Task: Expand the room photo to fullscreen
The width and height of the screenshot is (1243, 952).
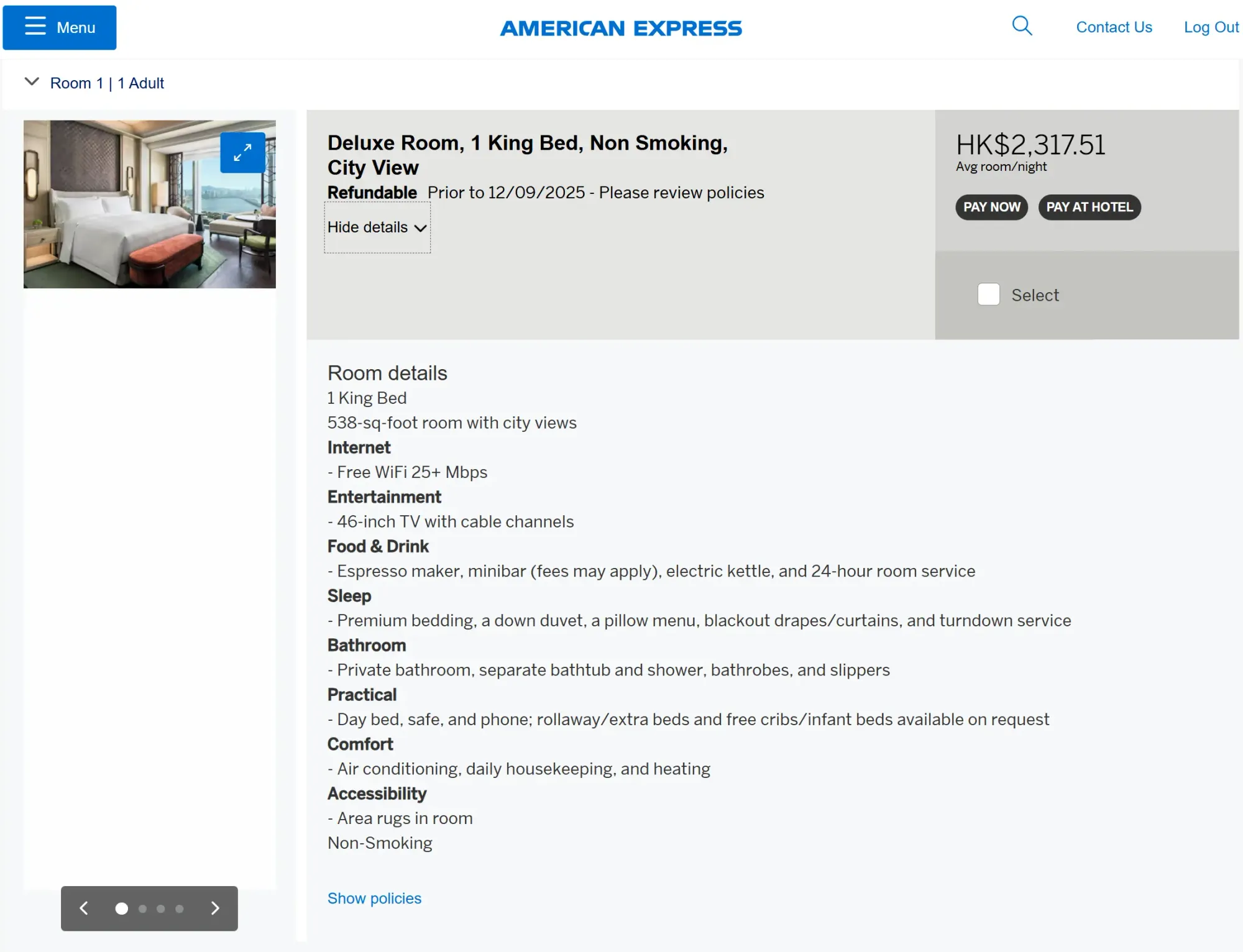Action: click(242, 152)
